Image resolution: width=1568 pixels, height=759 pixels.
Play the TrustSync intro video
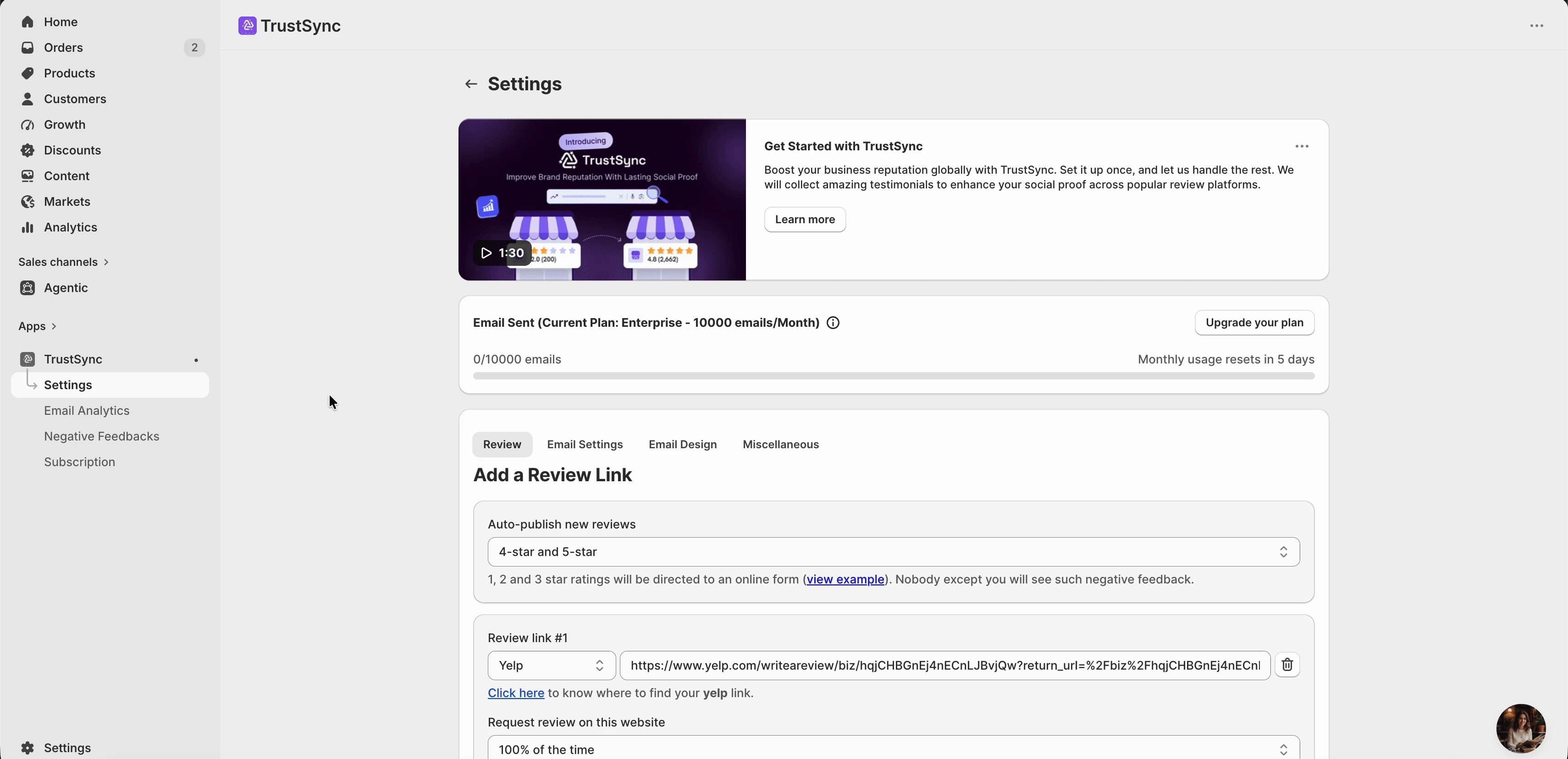[502, 253]
